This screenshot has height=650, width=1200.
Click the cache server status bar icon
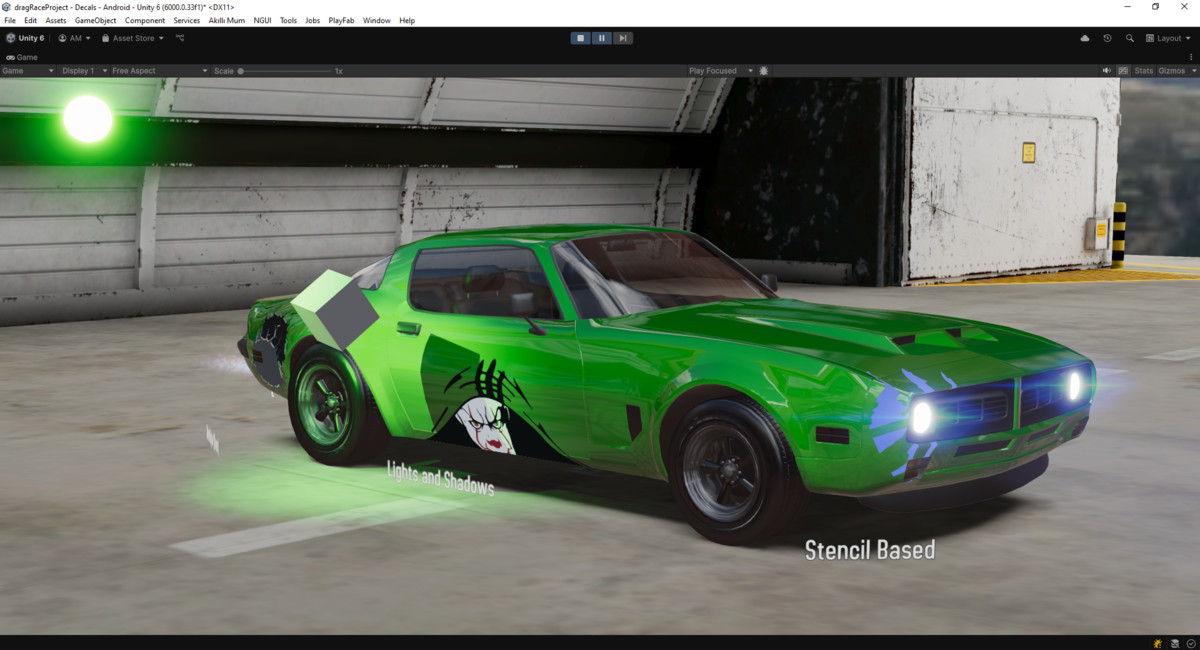(x=1175, y=643)
